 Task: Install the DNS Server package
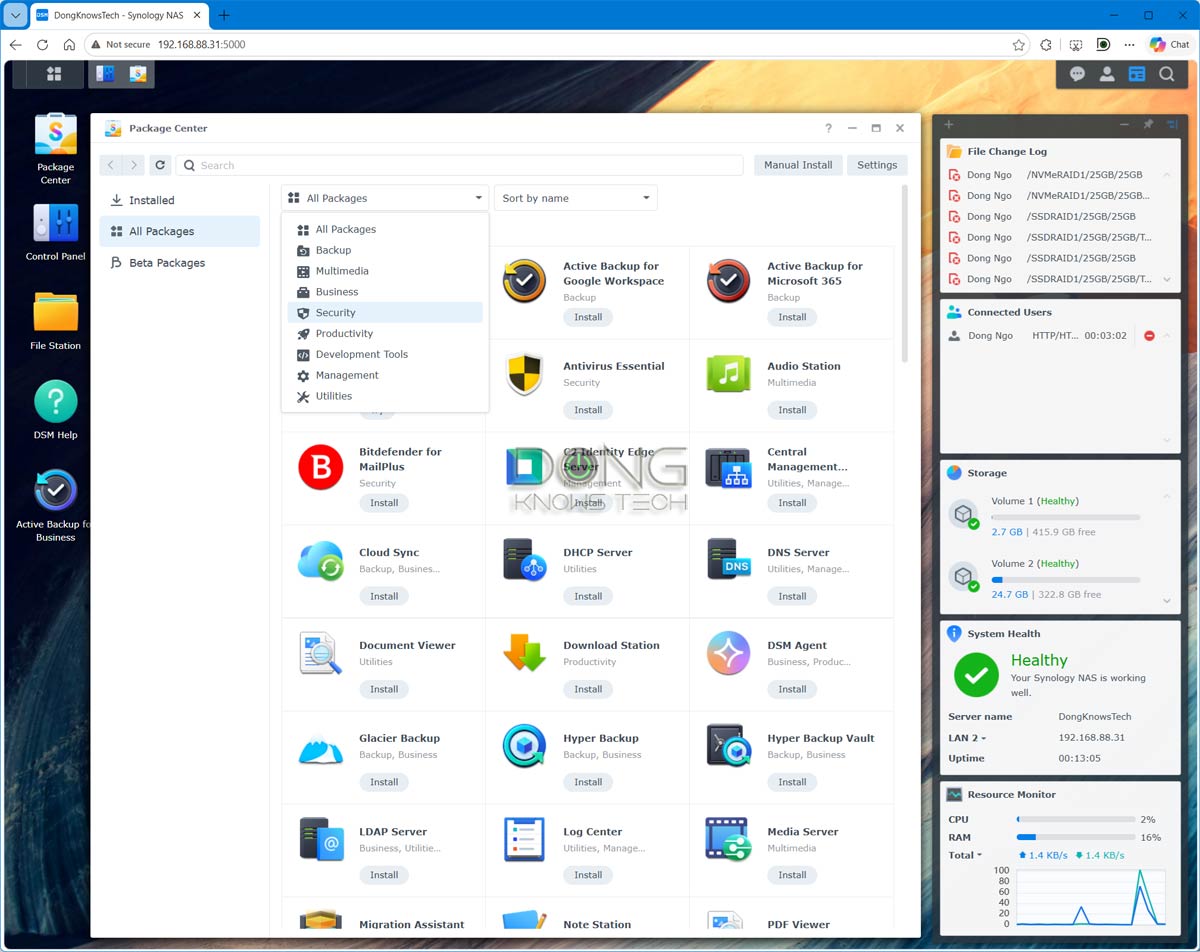point(792,596)
